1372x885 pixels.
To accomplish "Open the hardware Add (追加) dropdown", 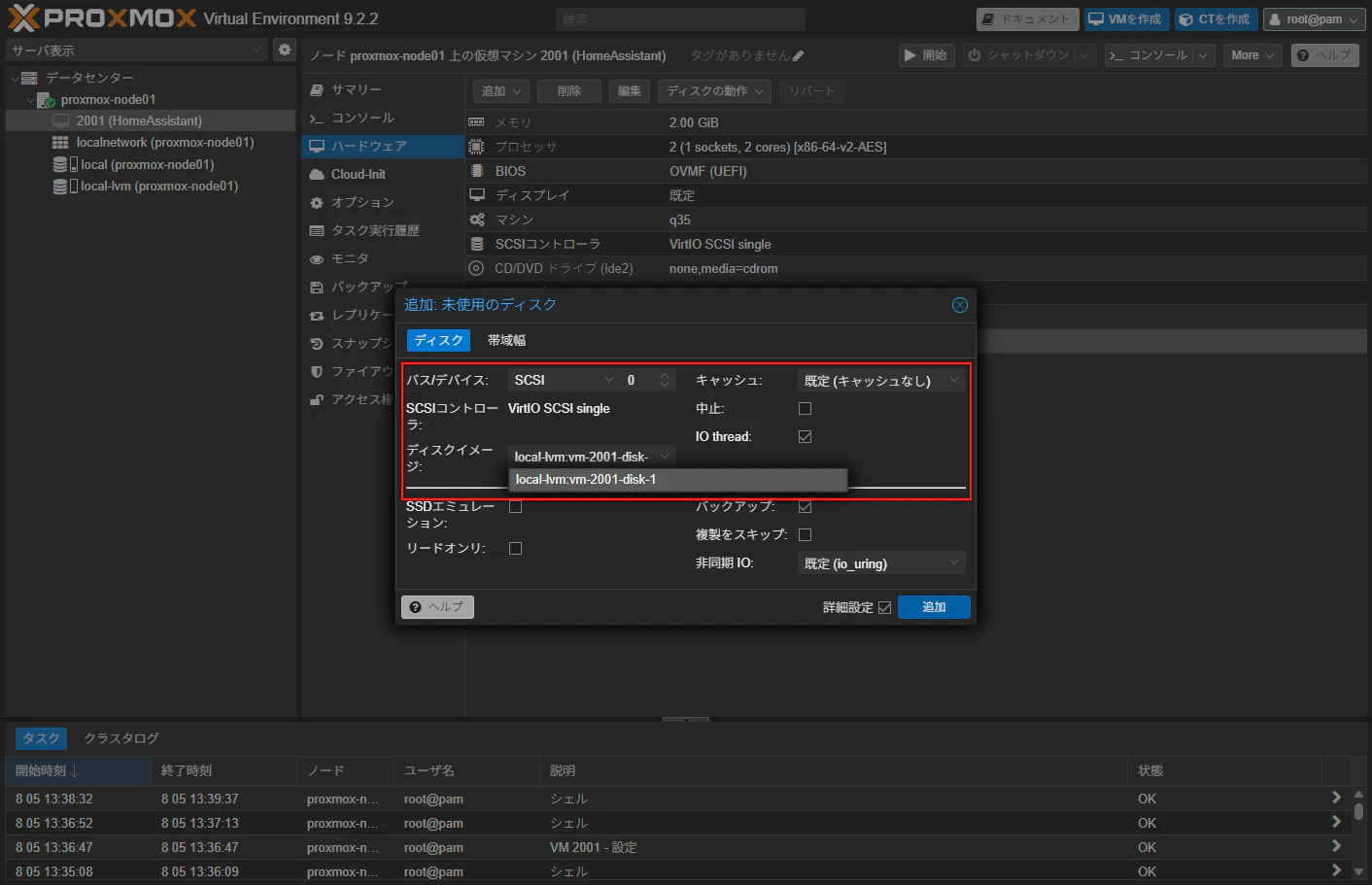I will (x=501, y=91).
